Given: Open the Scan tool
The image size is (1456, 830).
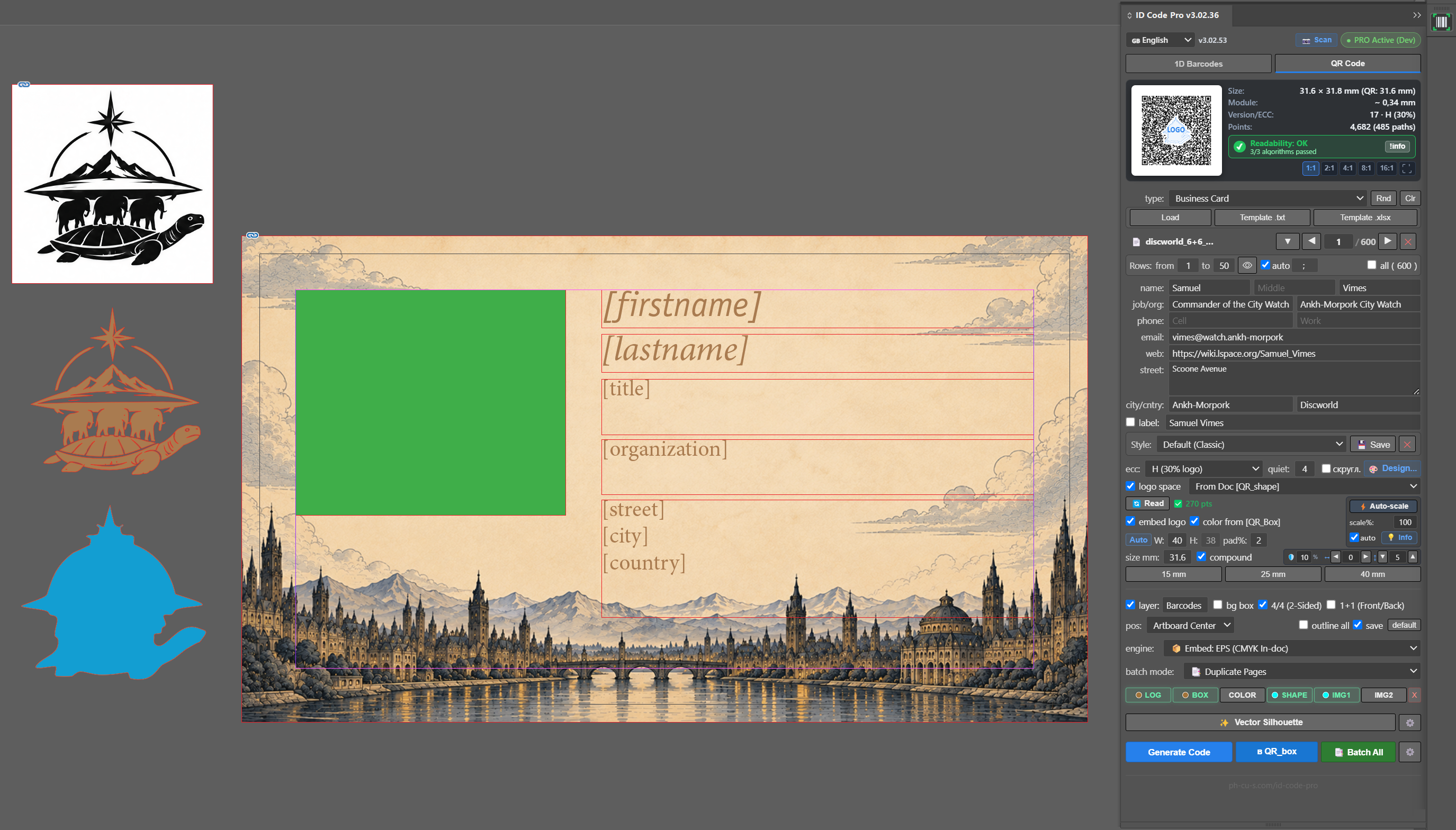Looking at the screenshot, I should (x=1316, y=40).
